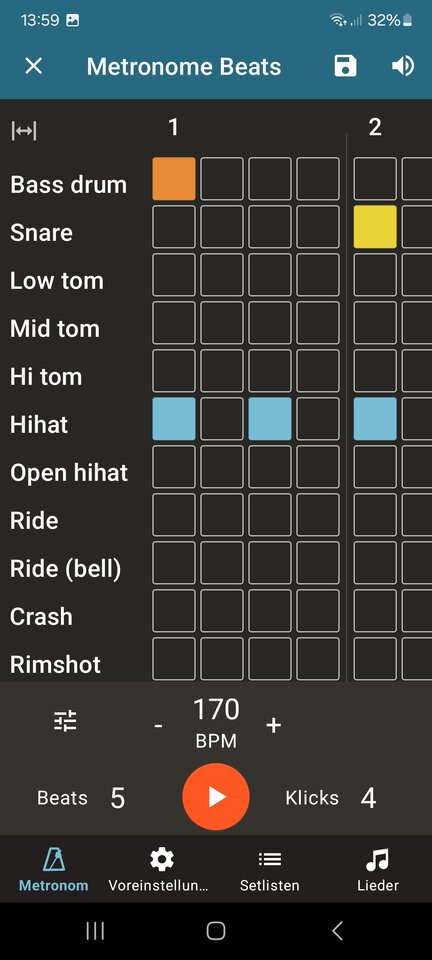Screen dimensions: 432x960
Task: Open the Voreinstellungen gear tab
Action: coord(162,870)
